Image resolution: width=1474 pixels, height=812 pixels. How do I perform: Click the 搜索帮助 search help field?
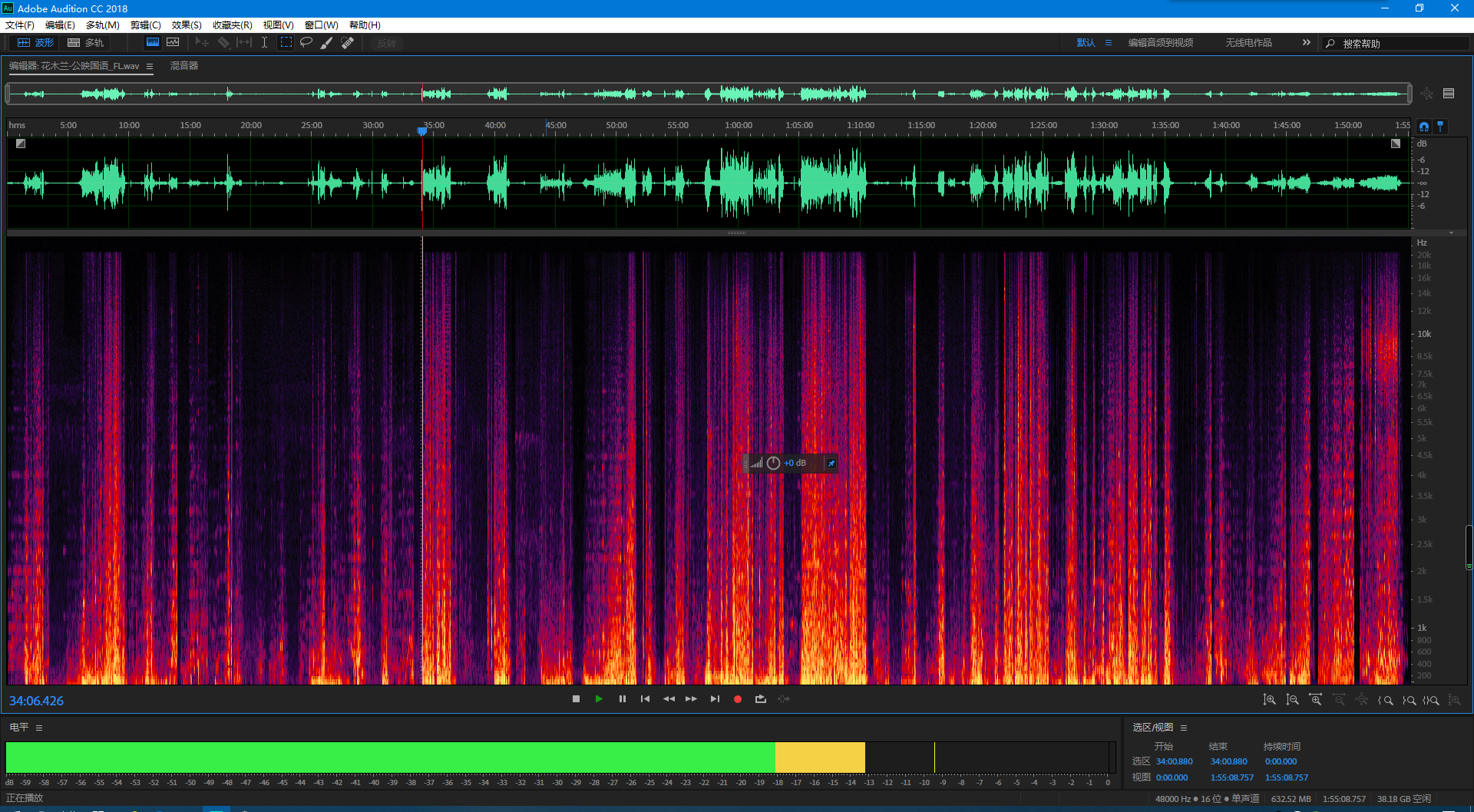point(1397,44)
